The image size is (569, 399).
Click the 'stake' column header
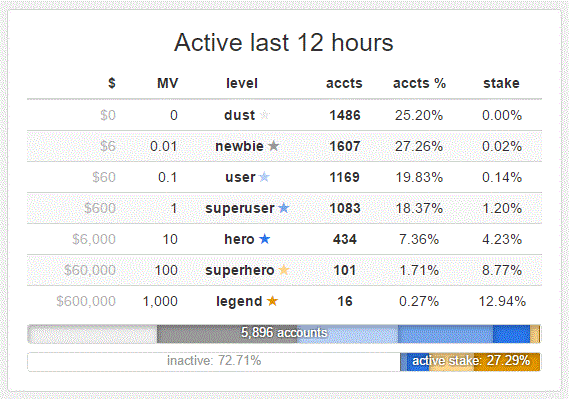pos(502,83)
